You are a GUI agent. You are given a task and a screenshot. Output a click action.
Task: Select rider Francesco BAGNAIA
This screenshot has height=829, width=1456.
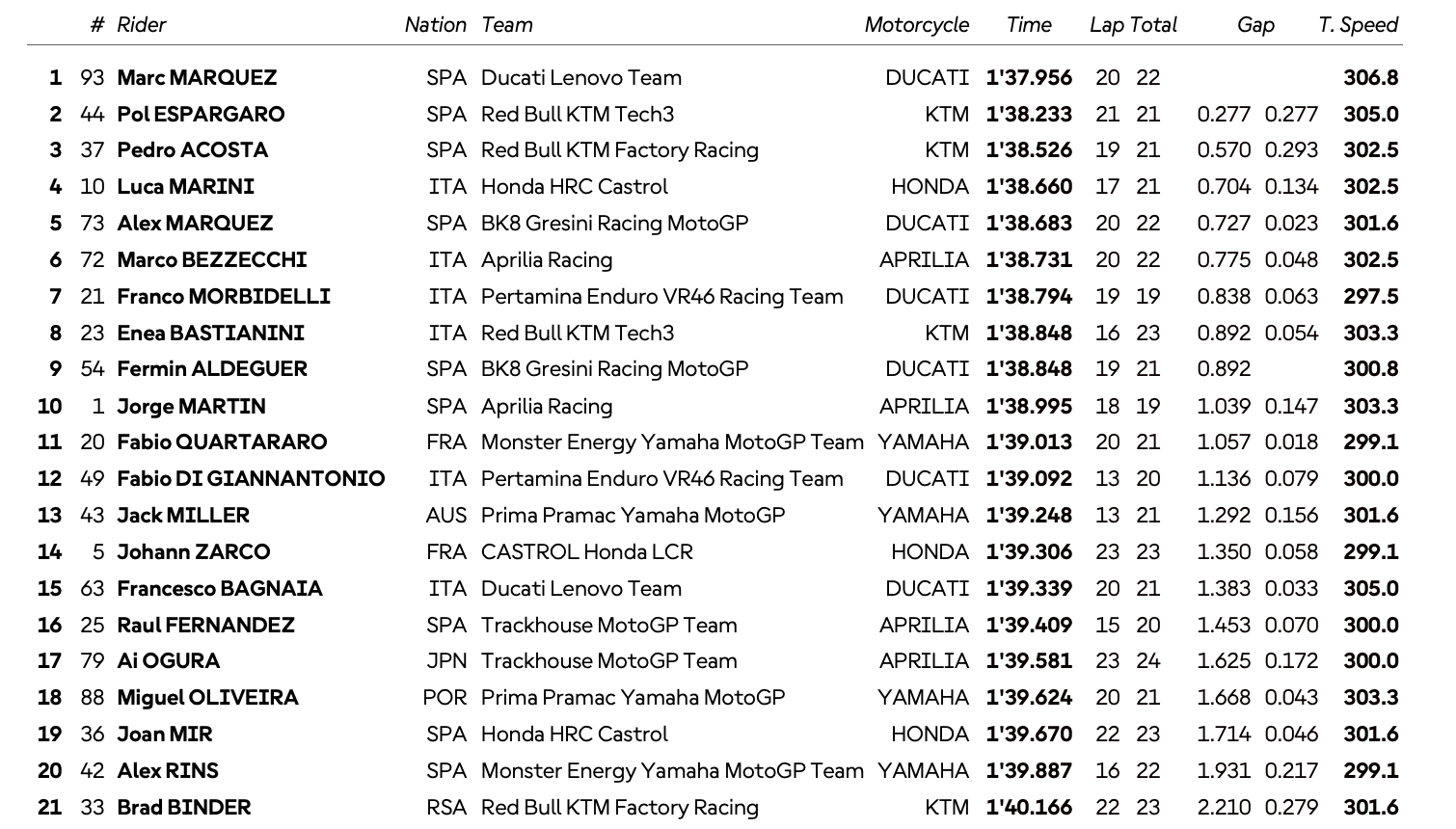point(220,589)
